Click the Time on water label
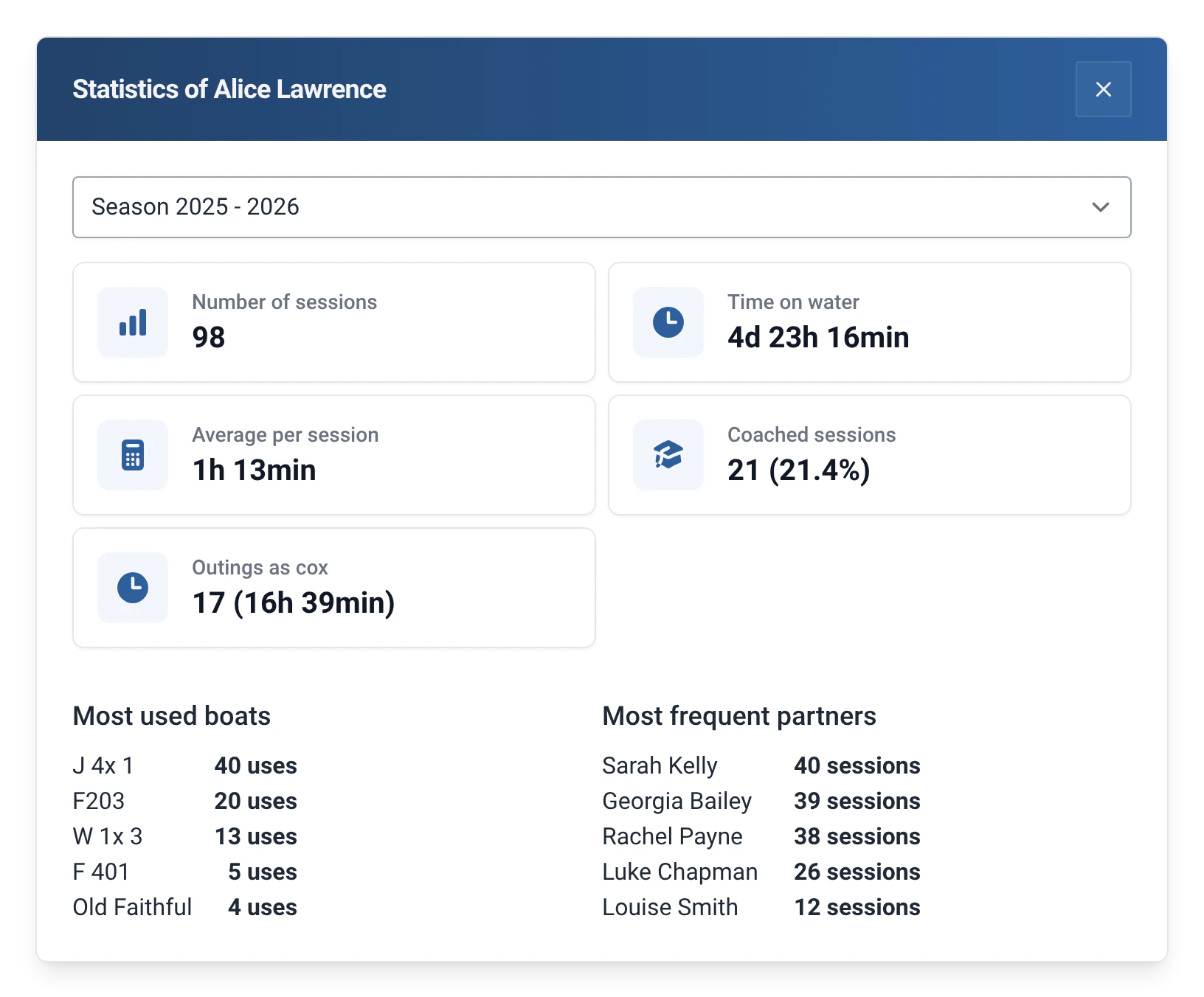1204x997 pixels. click(793, 302)
